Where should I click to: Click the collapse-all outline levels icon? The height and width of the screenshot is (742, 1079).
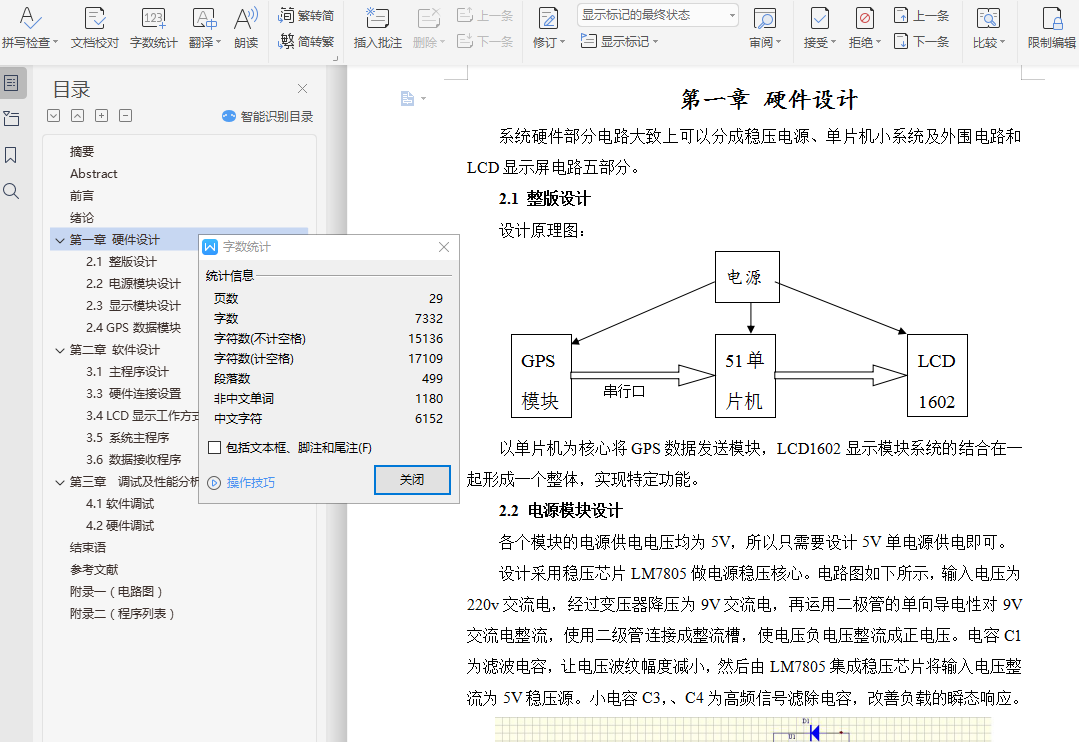78,116
